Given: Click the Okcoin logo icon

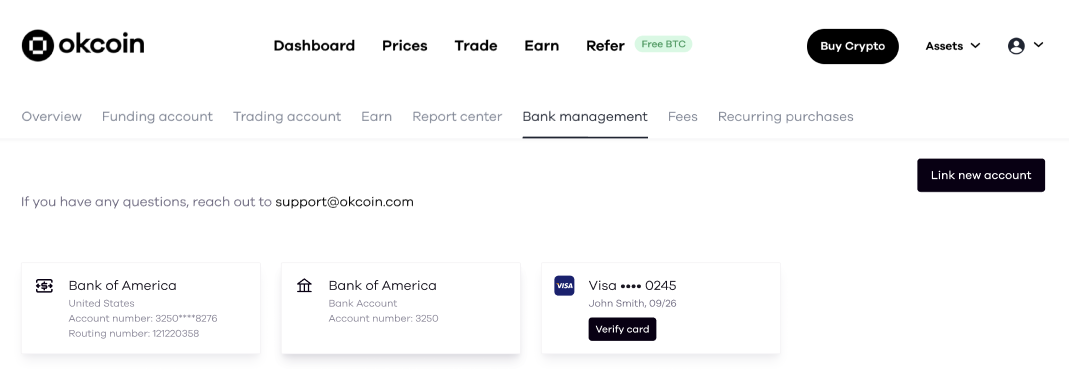Looking at the screenshot, I should point(37,46).
